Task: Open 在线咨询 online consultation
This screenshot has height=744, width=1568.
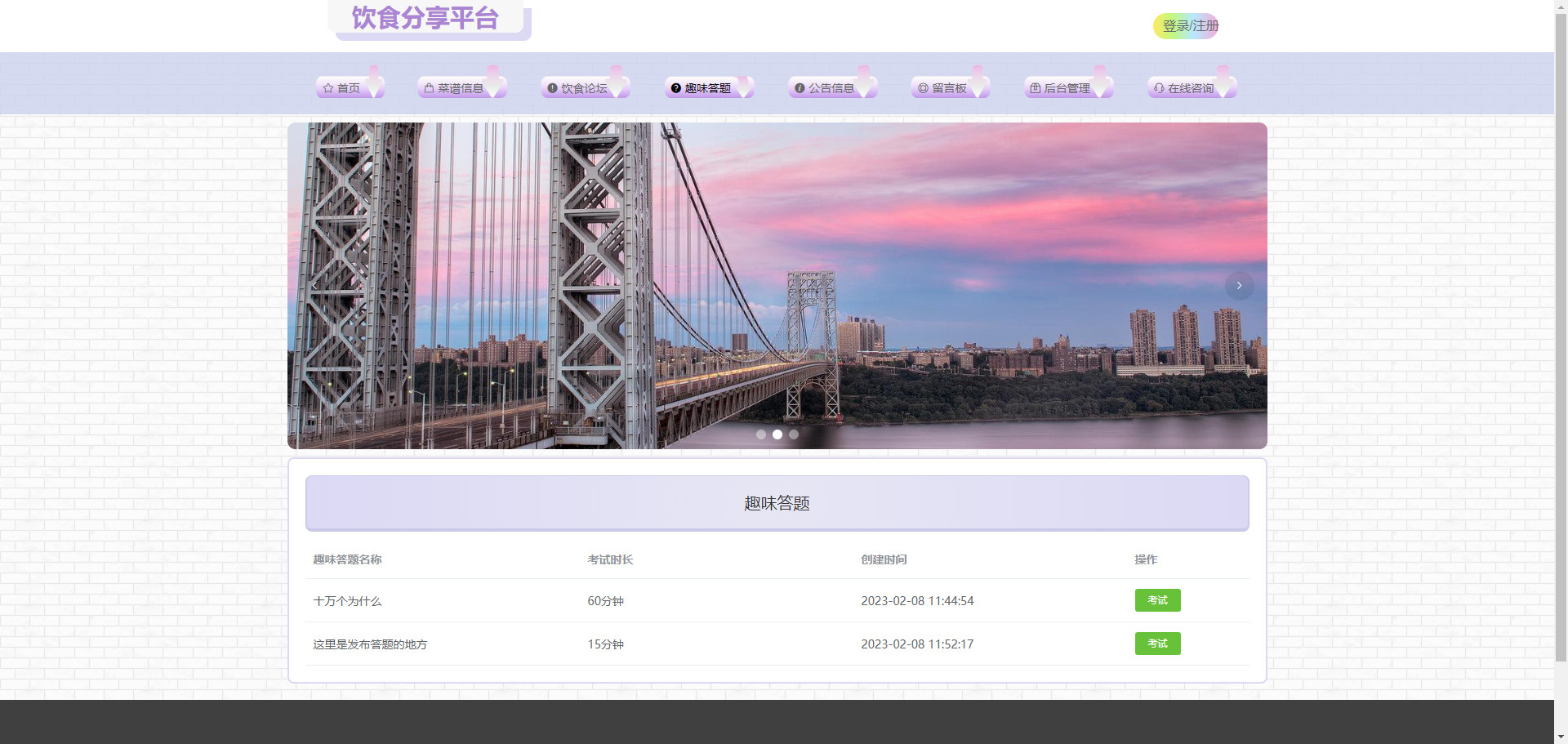Action: click(x=1192, y=88)
